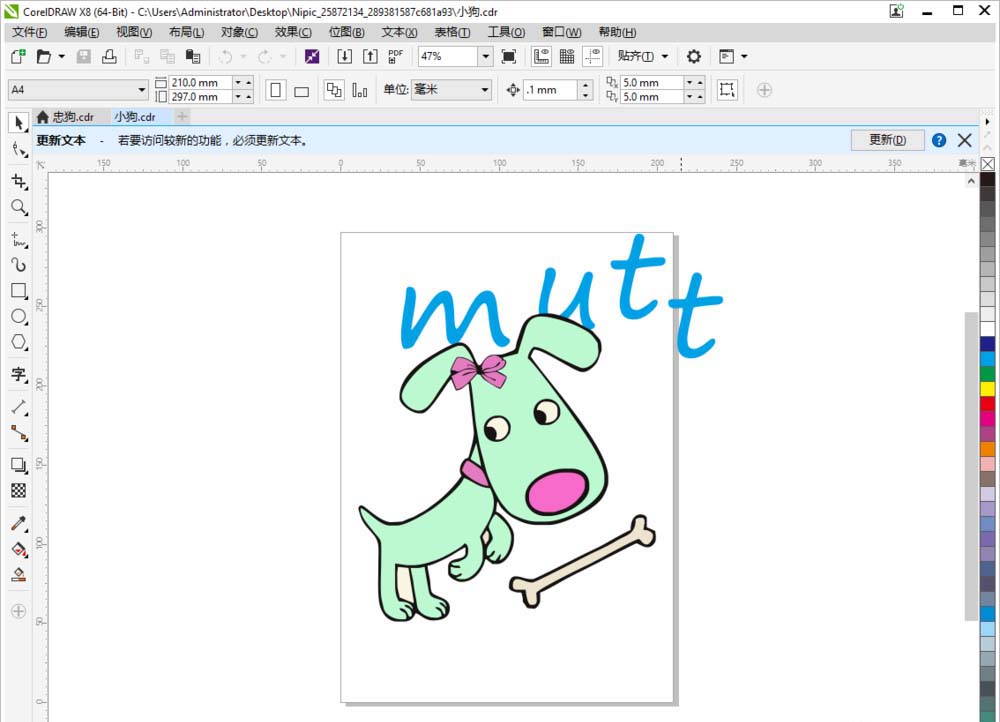Toggle show grid
Image resolution: width=1000 pixels, height=722 pixels.
point(567,56)
